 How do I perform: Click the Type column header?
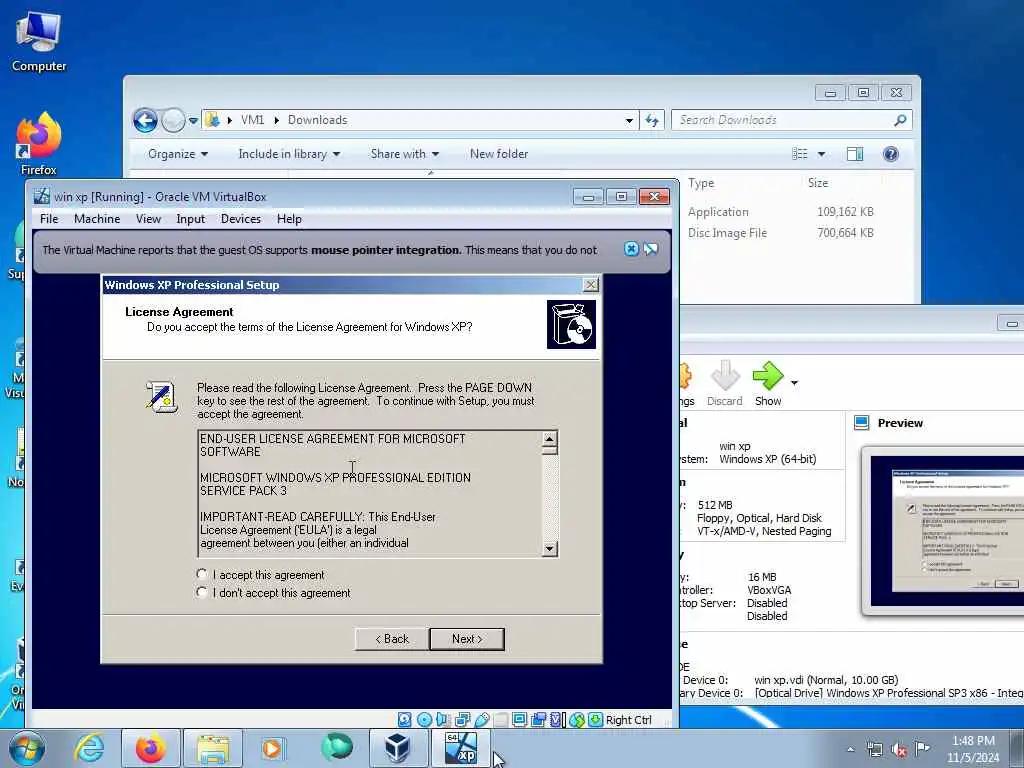701,184
